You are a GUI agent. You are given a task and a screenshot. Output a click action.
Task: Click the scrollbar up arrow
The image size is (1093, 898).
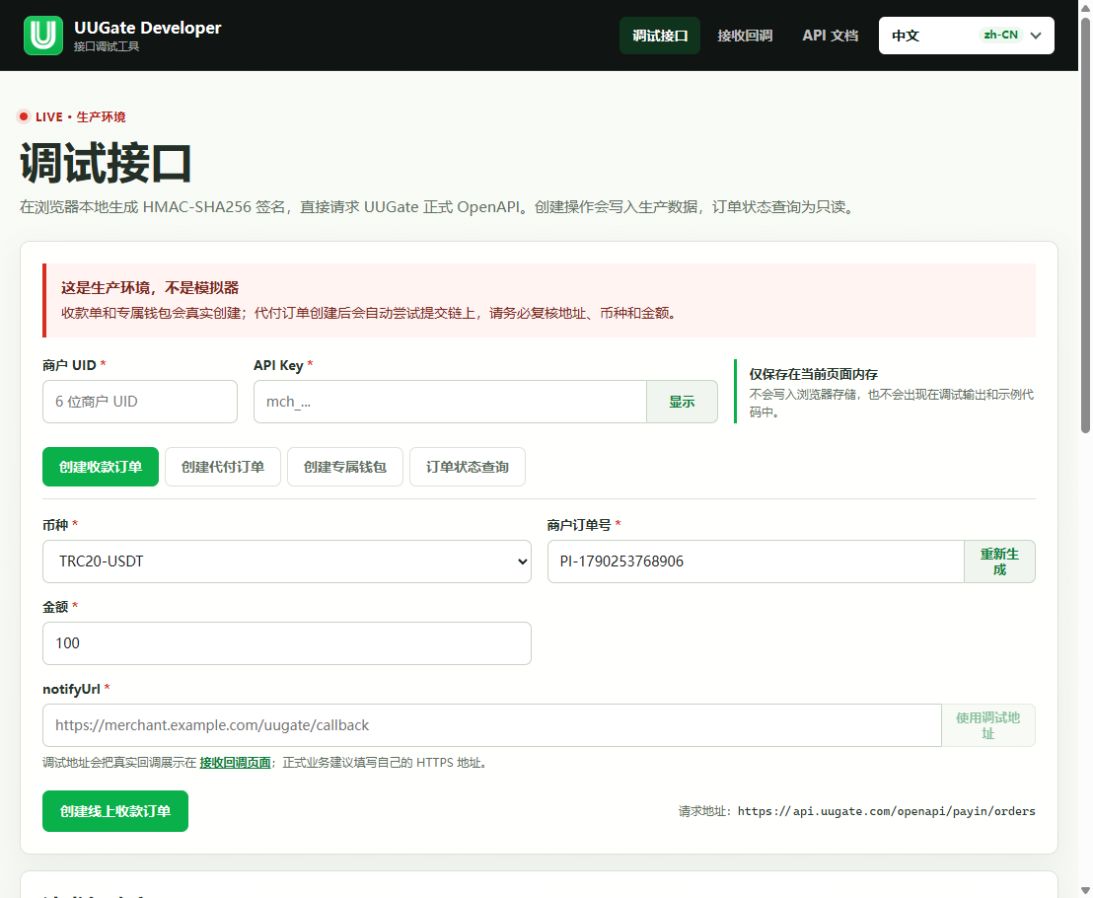coord(1085,6)
